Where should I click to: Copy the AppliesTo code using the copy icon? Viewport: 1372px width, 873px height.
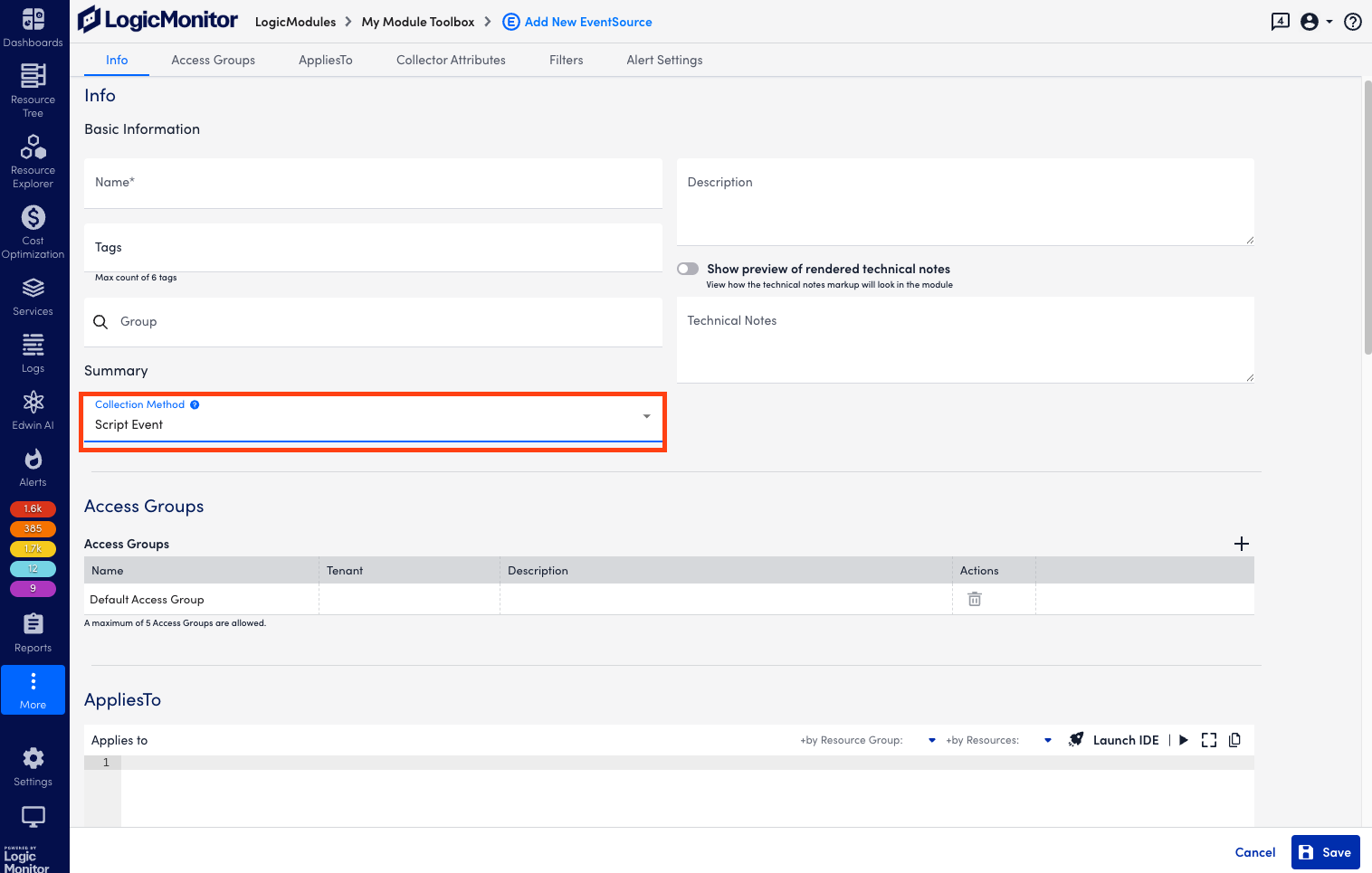point(1234,739)
